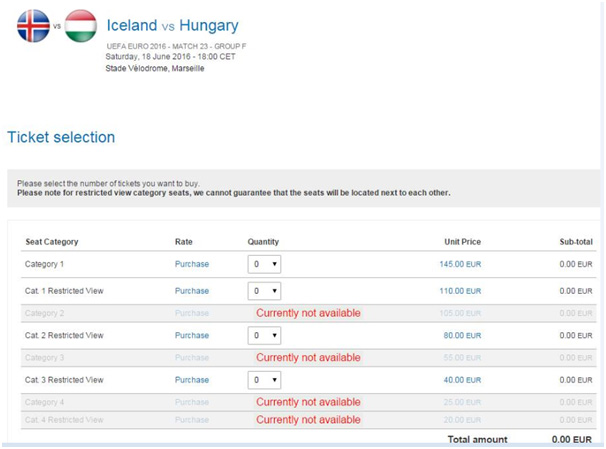Click the greyed-out Category 3 label
Viewport: 606px width, 449px height.
point(44,358)
